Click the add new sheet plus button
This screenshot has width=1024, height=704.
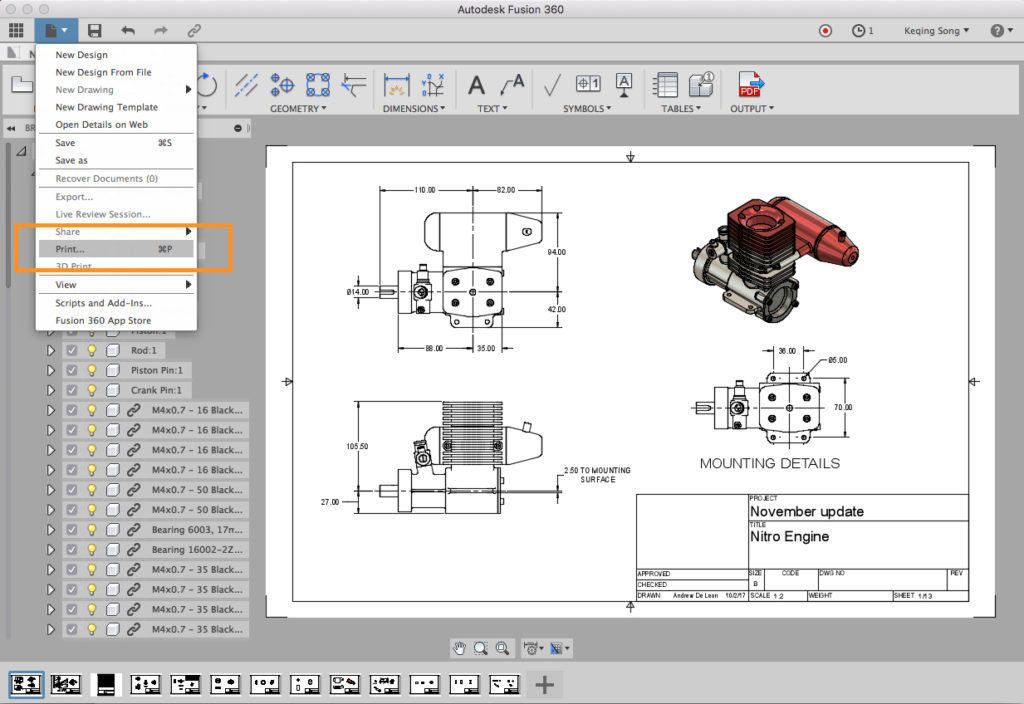[x=544, y=684]
